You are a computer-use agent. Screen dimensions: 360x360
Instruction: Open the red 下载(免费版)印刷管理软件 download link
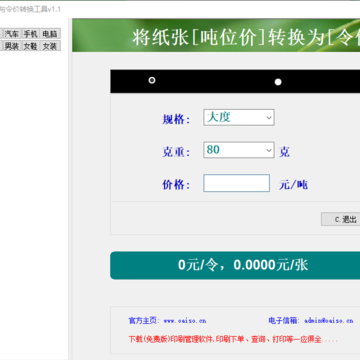233,340
